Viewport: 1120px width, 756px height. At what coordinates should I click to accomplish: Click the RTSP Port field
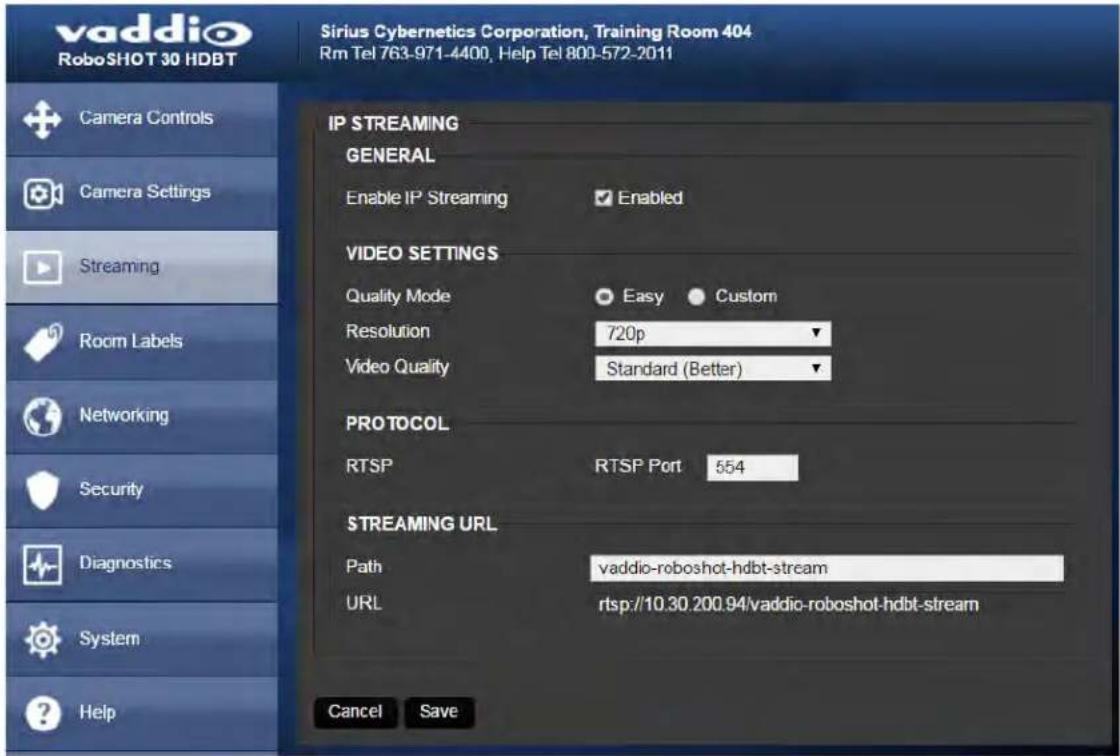752,468
